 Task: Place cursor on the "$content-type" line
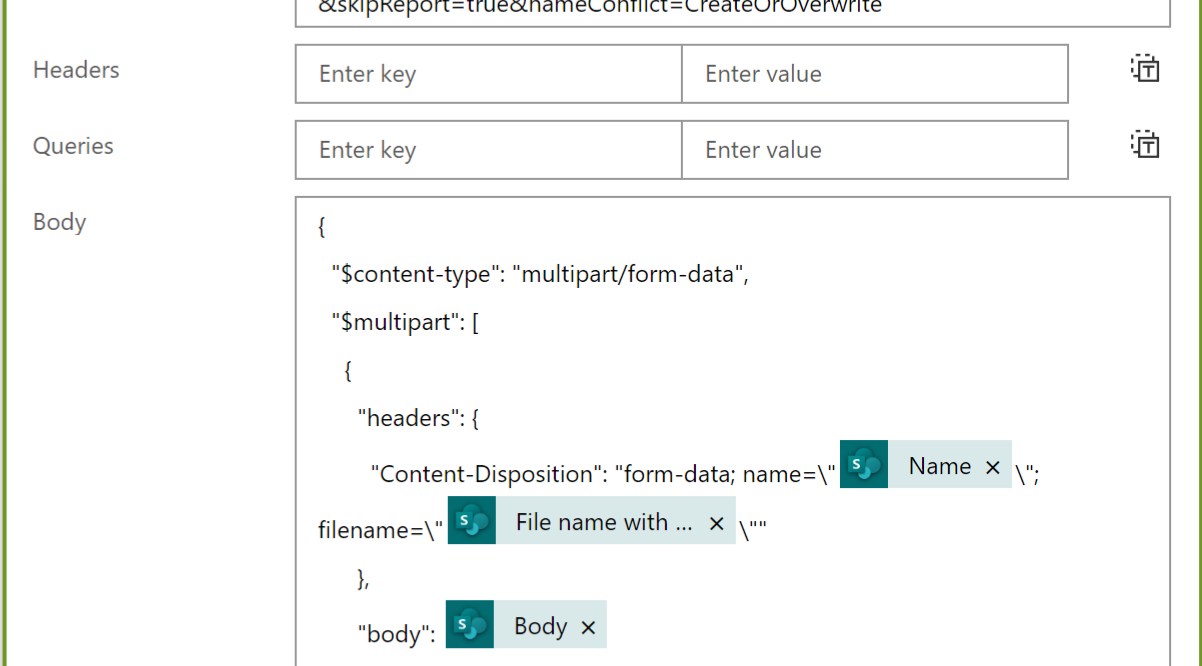pos(540,274)
